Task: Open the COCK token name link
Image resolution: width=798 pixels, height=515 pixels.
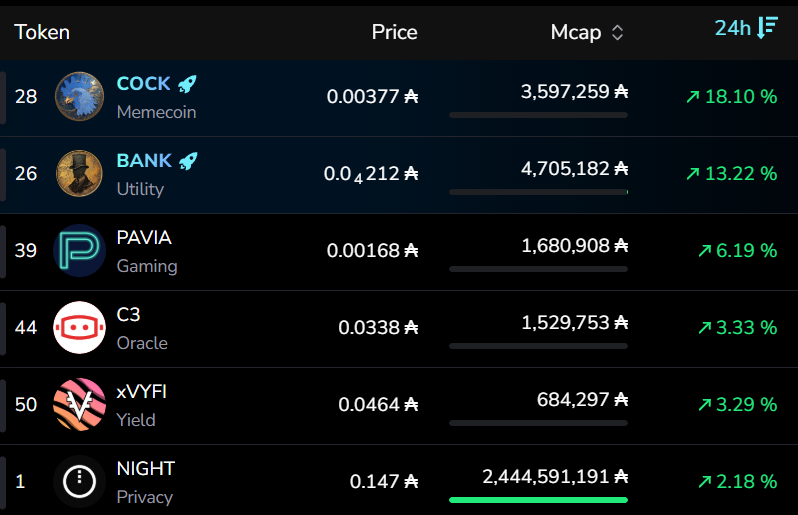Action: (144, 83)
